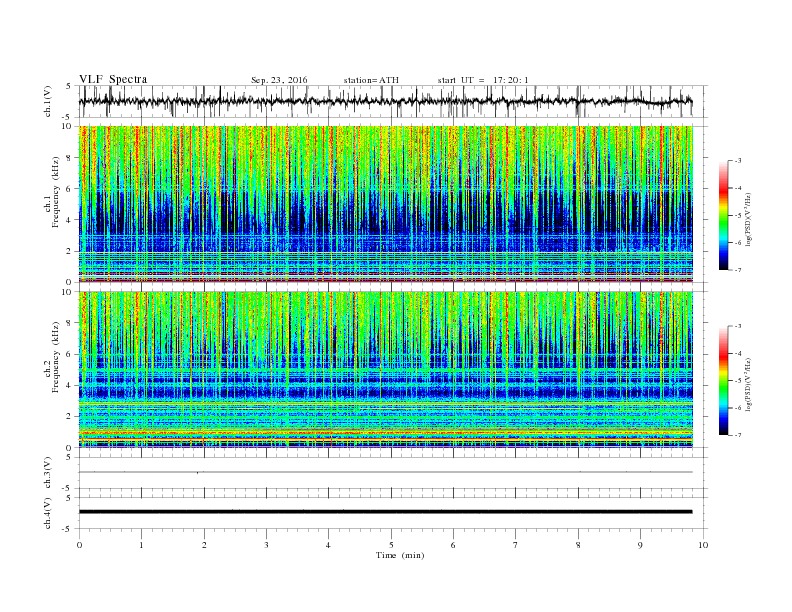
Task: Click the ch.2 'Frequency (kHz)' axis label
Action: [56, 357]
